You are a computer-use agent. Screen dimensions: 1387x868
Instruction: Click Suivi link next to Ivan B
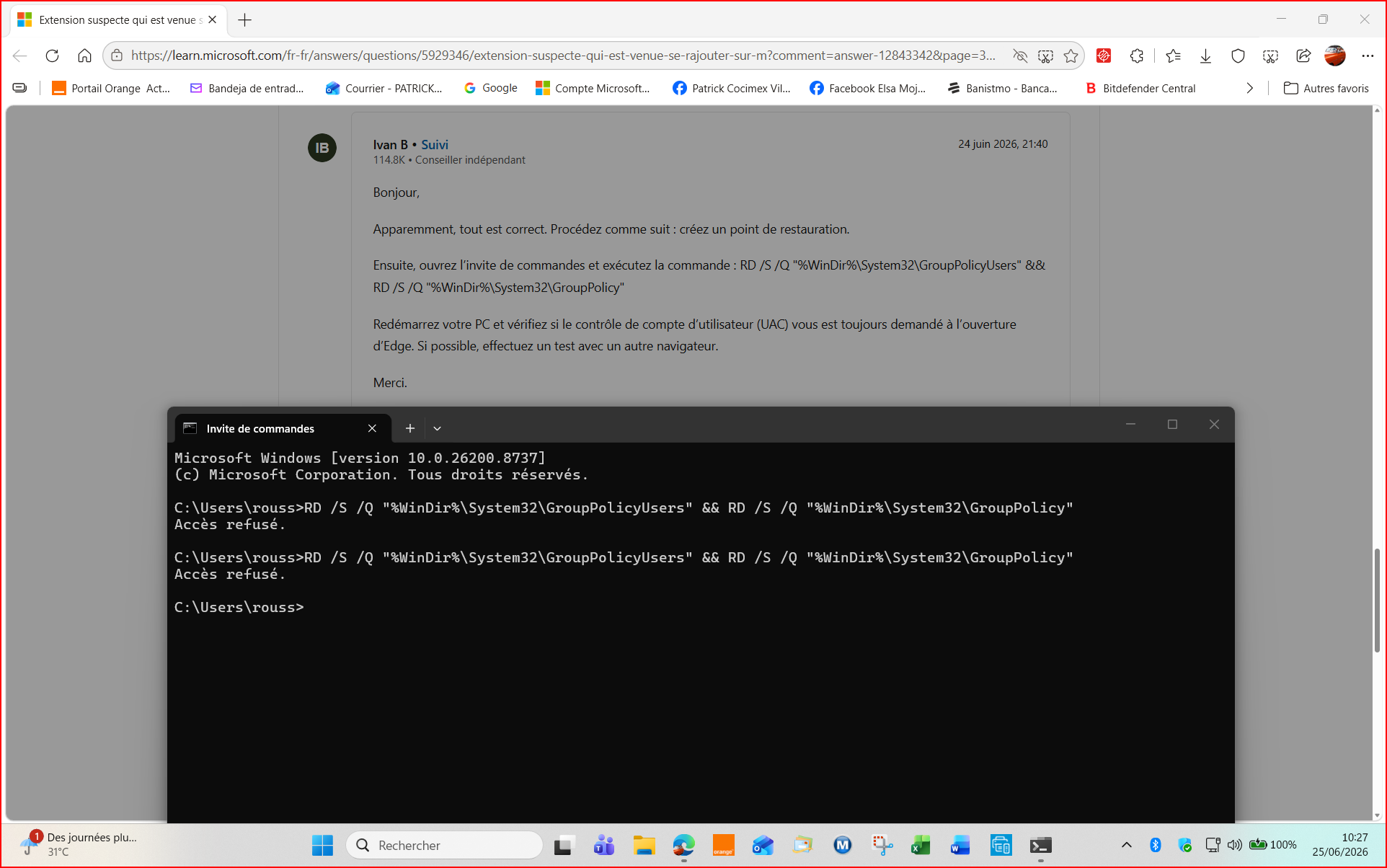[435, 144]
